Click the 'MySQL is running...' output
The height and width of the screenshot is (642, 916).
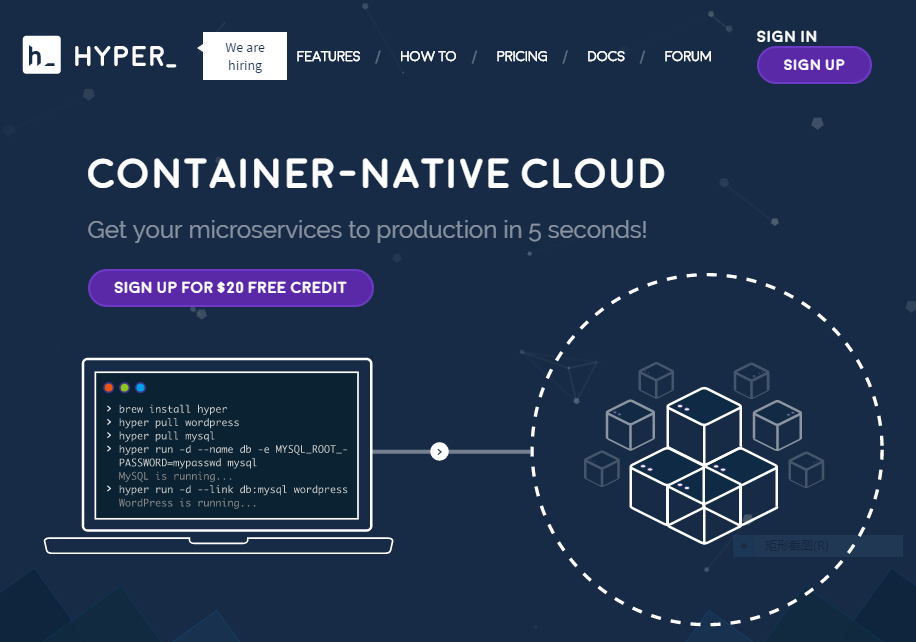point(175,476)
